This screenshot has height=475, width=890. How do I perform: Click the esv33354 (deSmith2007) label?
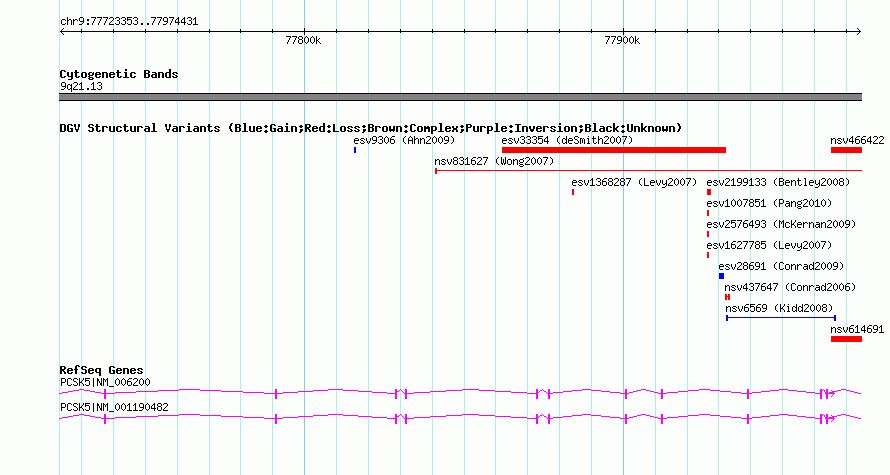567,140
